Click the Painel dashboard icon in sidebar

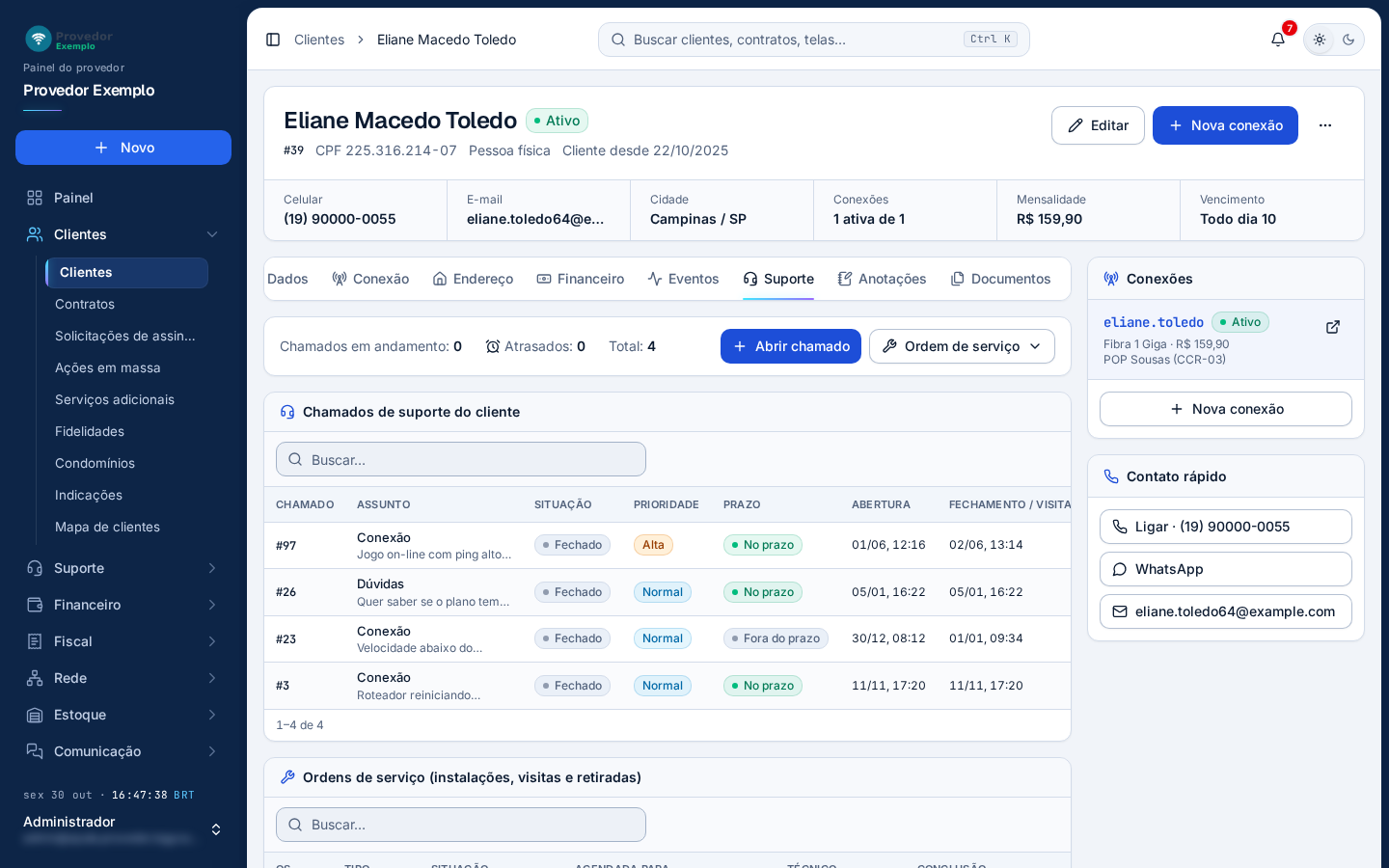[35, 198]
